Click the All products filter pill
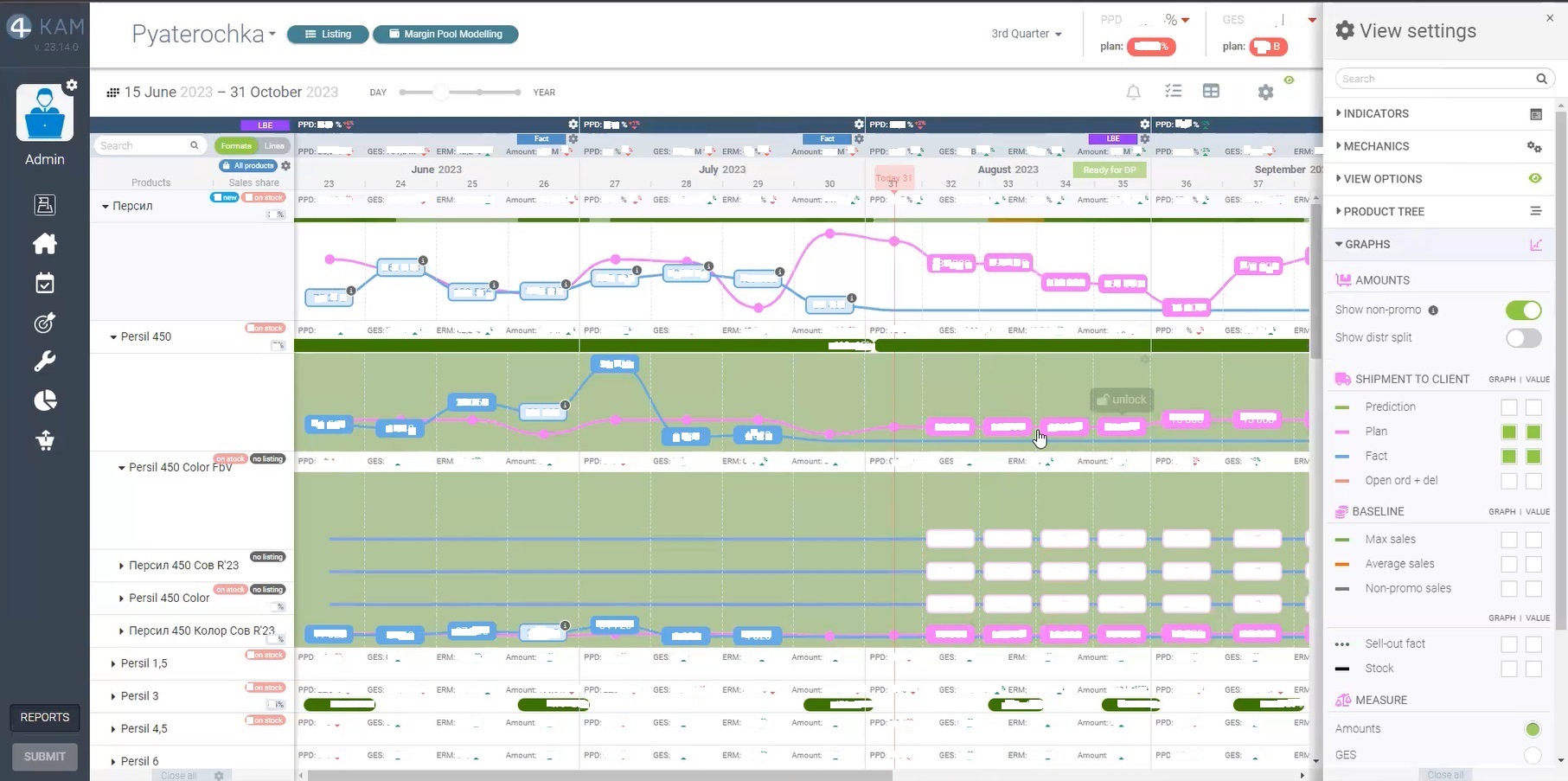The width and height of the screenshot is (1568, 781). click(x=248, y=166)
